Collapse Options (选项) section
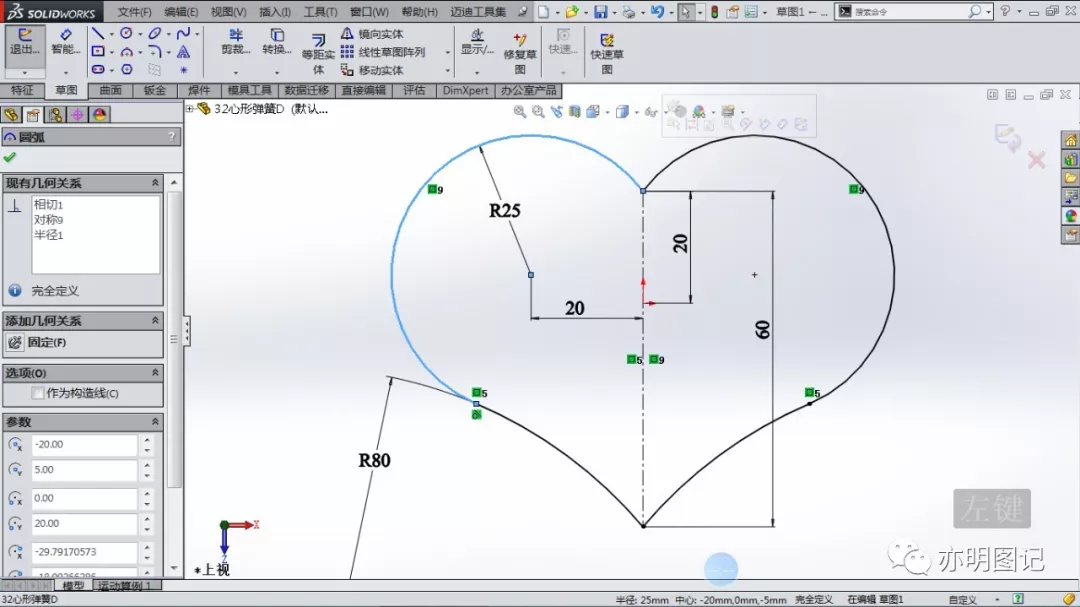Image resolution: width=1080 pixels, height=607 pixels. [155, 373]
